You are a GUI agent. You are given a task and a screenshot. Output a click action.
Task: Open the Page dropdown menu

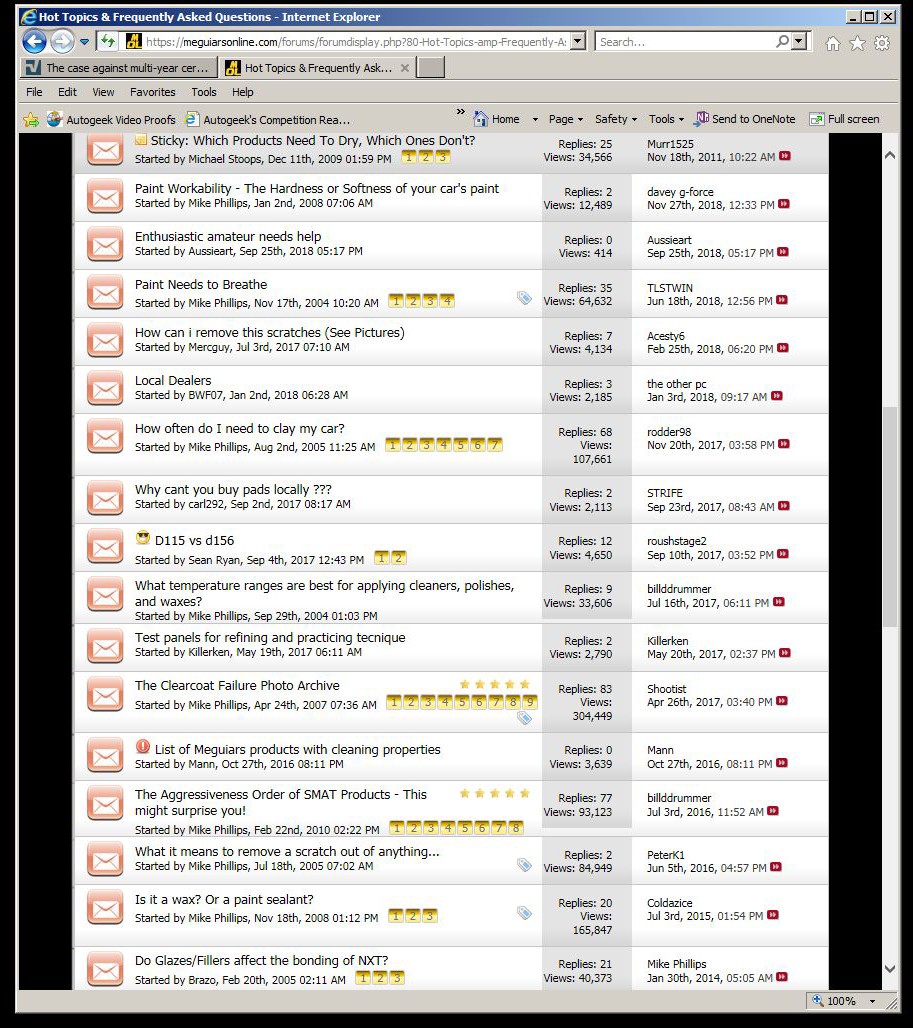566,119
